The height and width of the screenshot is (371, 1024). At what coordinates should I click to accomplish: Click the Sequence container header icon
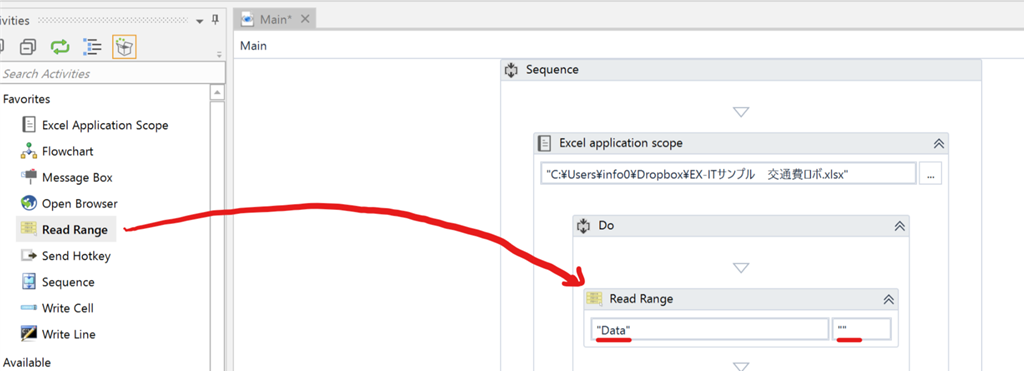(x=511, y=70)
